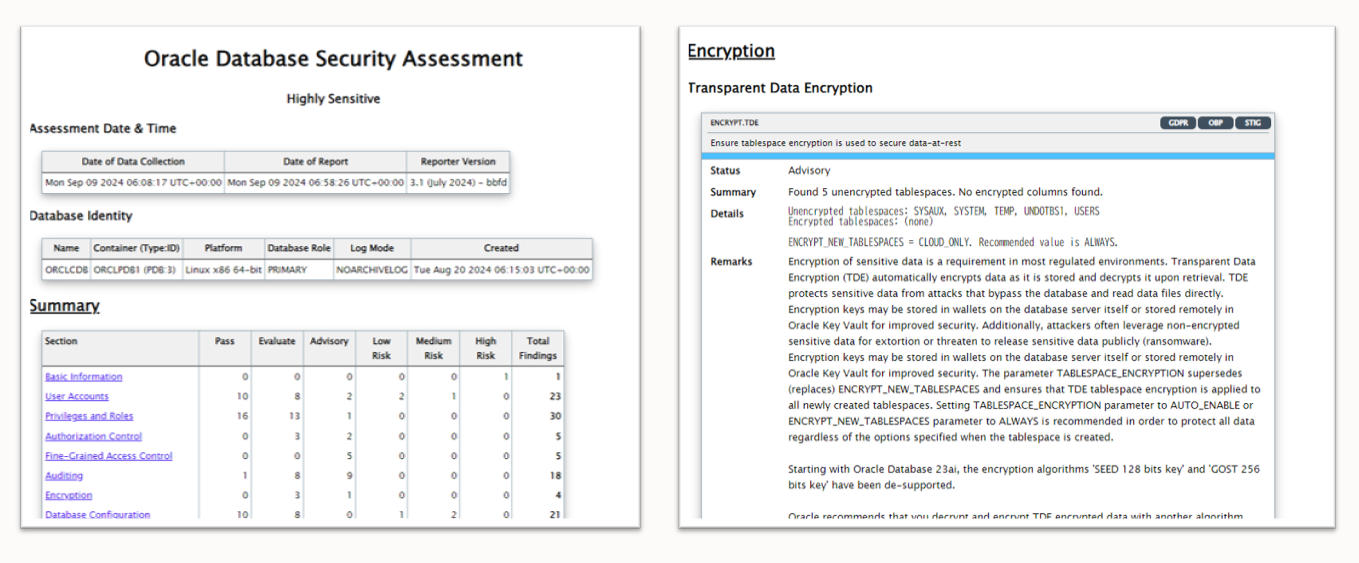Click the Status label in ENCRYPT.TDE finding
The width and height of the screenshot is (1359, 563).
tap(725, 171)
